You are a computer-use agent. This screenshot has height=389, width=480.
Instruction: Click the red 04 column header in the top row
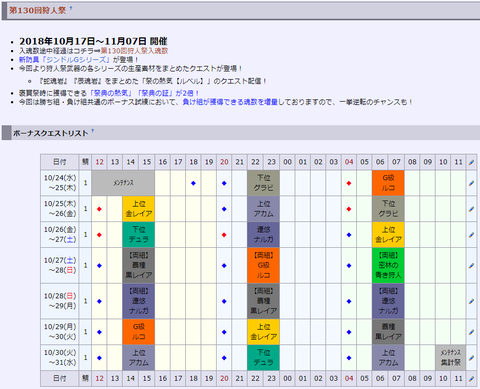349,162
